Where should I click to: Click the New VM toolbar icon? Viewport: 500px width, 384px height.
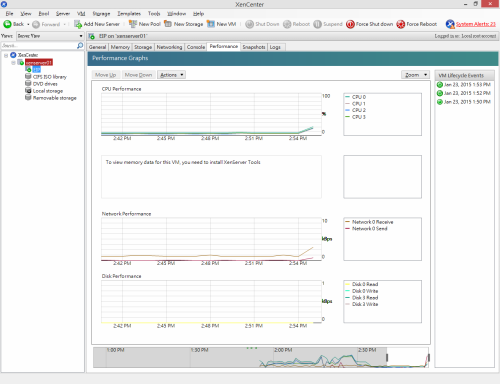point(211,24)
